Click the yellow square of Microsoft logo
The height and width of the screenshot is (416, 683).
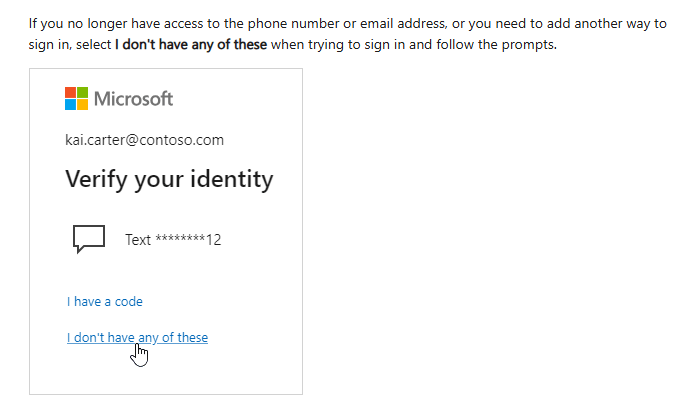pyautogui.click(x=82, y=104)
